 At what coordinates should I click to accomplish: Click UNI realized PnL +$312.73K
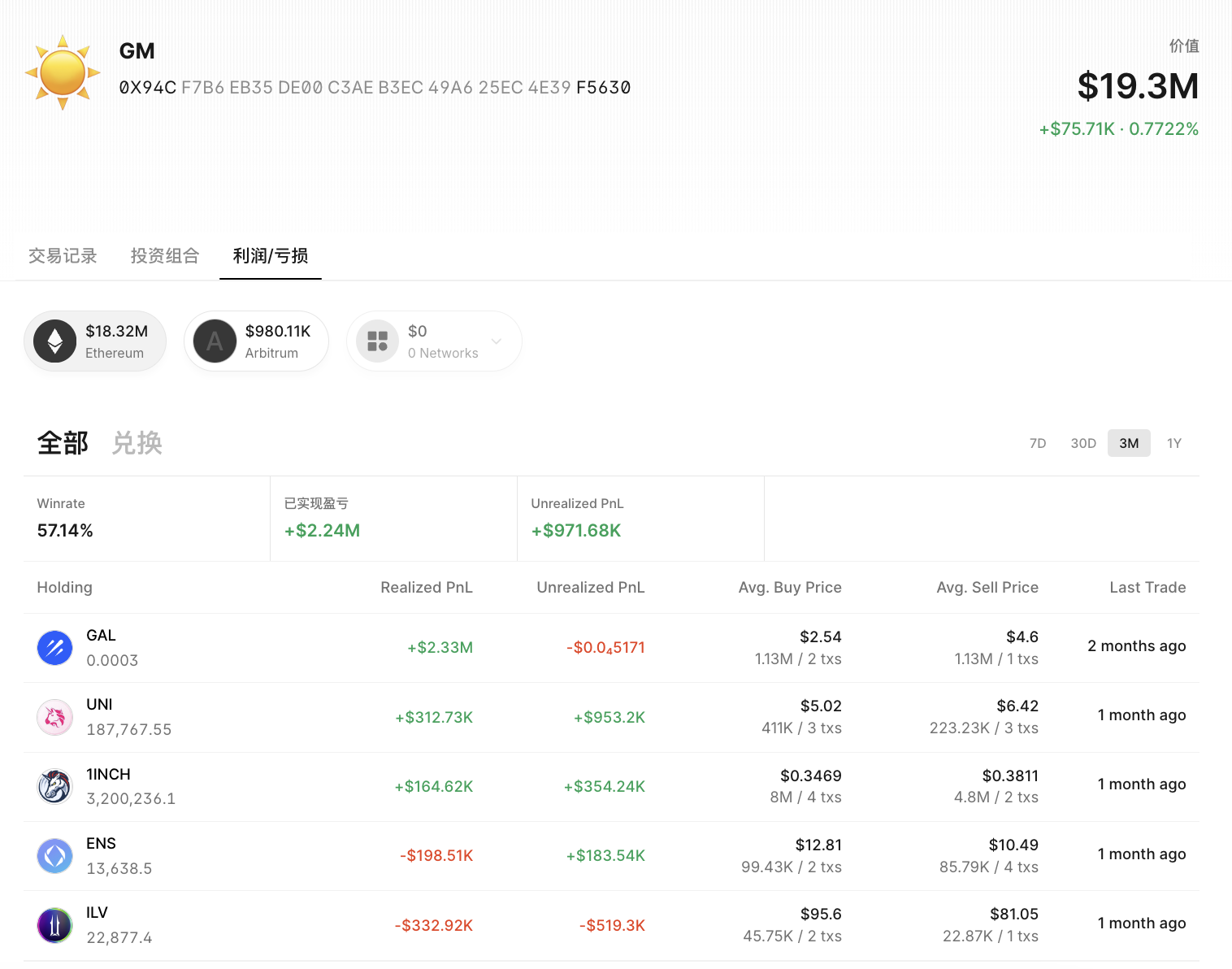(x=434, y=717)
